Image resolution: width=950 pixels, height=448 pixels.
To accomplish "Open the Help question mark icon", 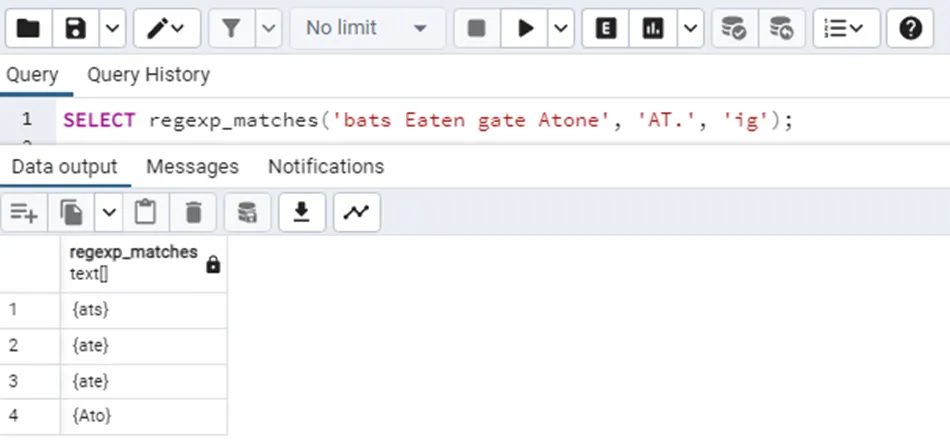I will [910, 29].
